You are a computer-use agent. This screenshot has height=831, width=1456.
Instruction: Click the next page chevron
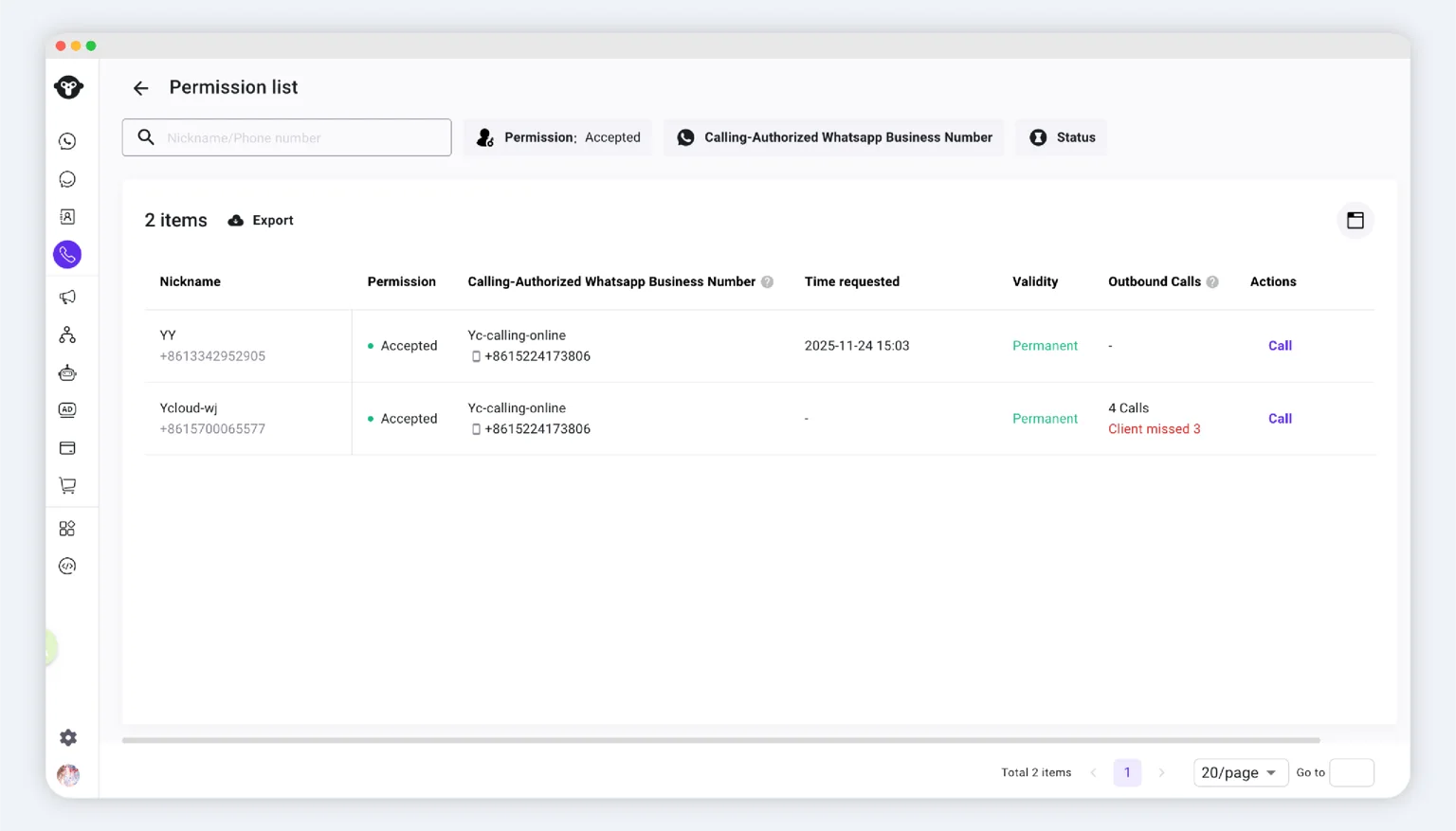click(1161, 773)
